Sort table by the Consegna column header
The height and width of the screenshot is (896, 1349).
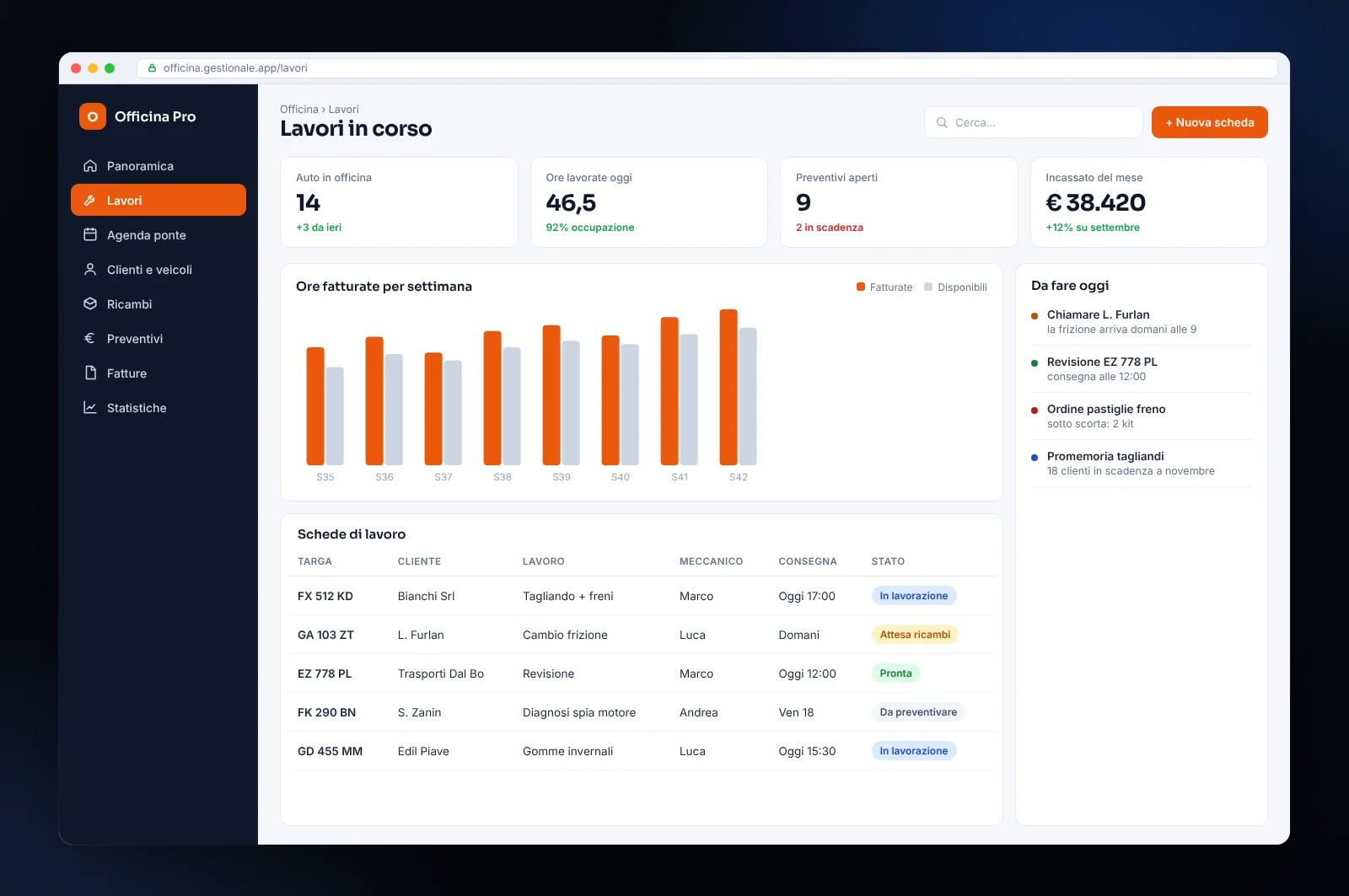808,561
